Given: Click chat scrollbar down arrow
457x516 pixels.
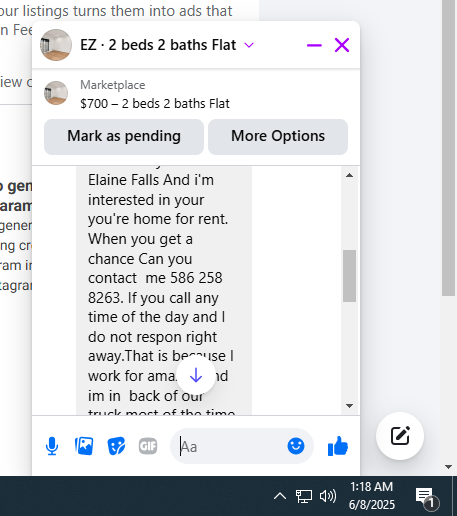Looking at the screenshot, I should (x=349, y=406).
